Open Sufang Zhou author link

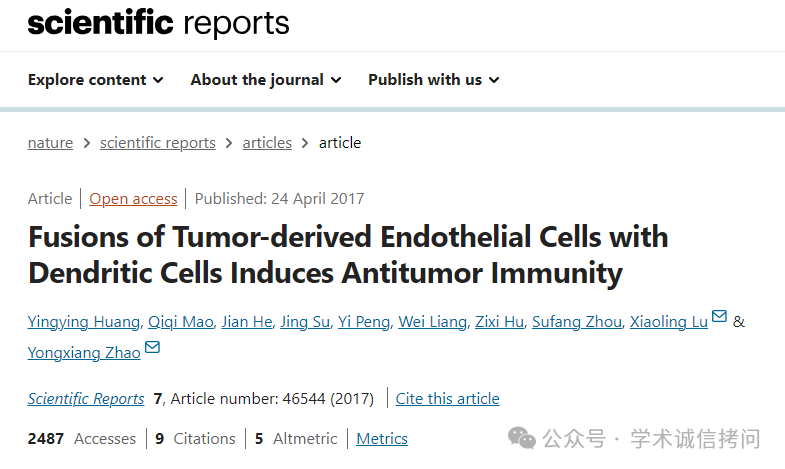577,322
